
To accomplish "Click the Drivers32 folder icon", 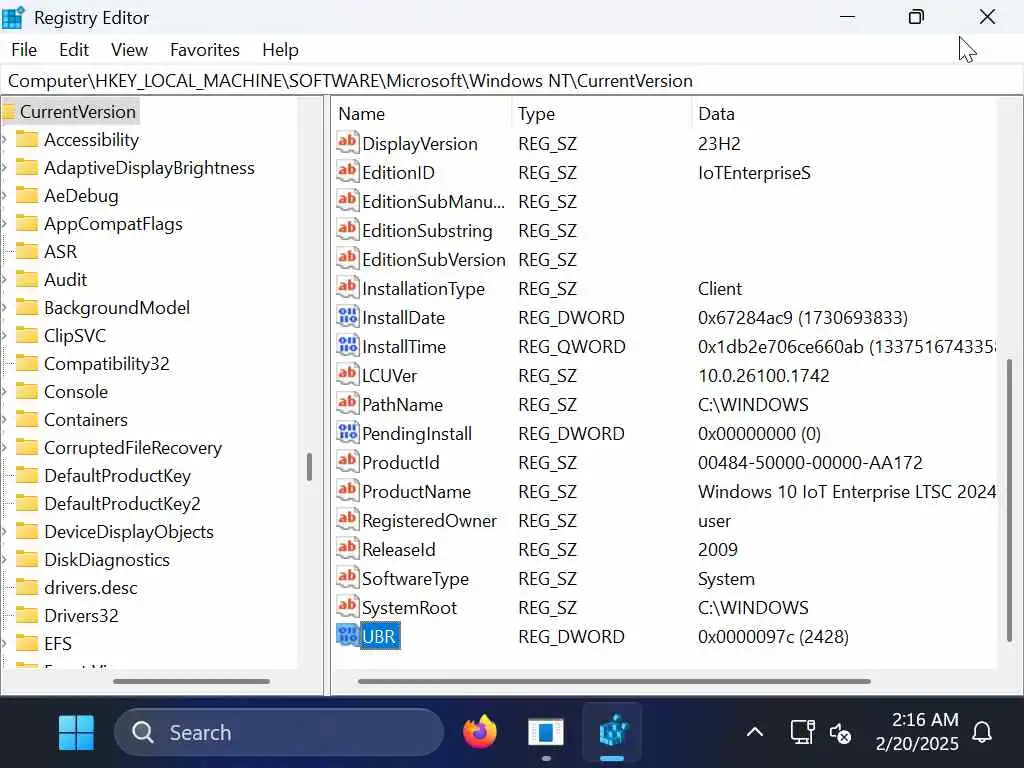I will click(27, 615).
